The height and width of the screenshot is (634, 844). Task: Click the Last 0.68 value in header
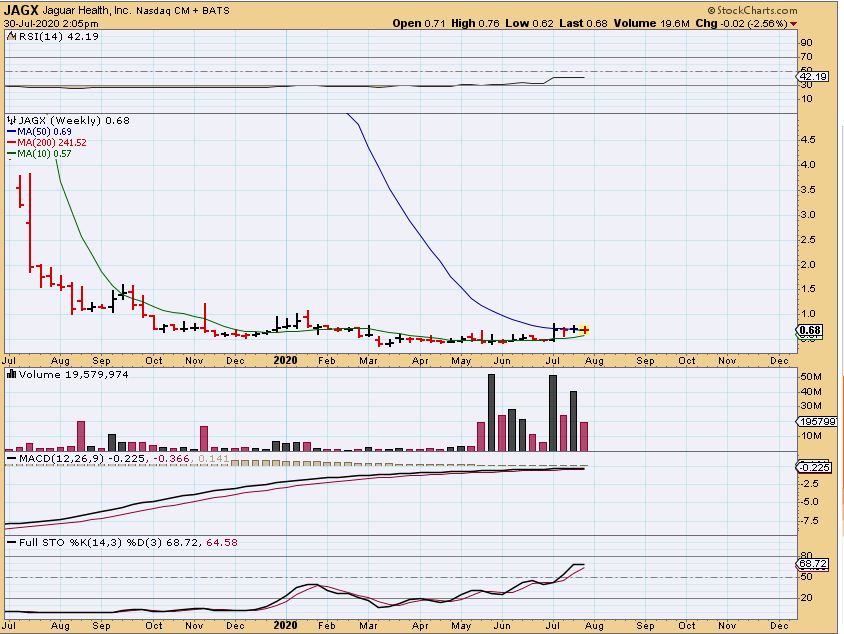(583, 23)
